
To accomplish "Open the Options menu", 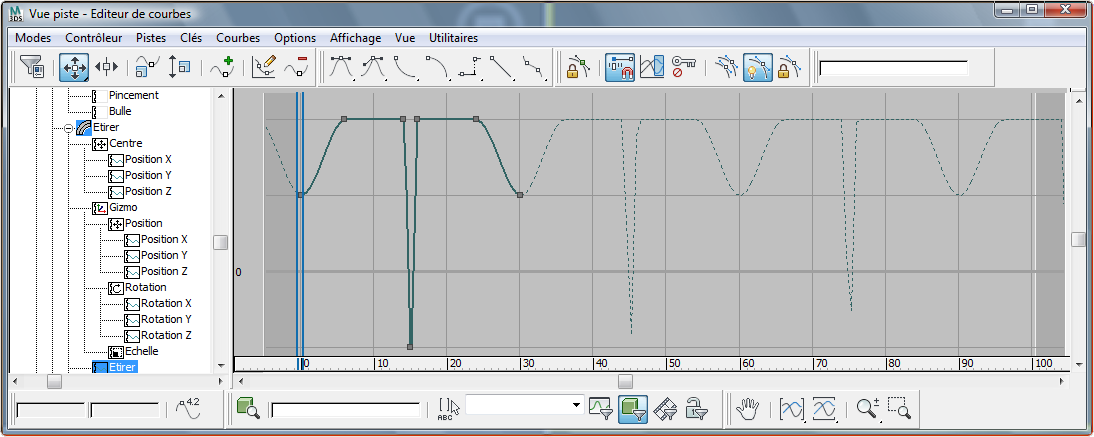I will click(x=295, y=38).
